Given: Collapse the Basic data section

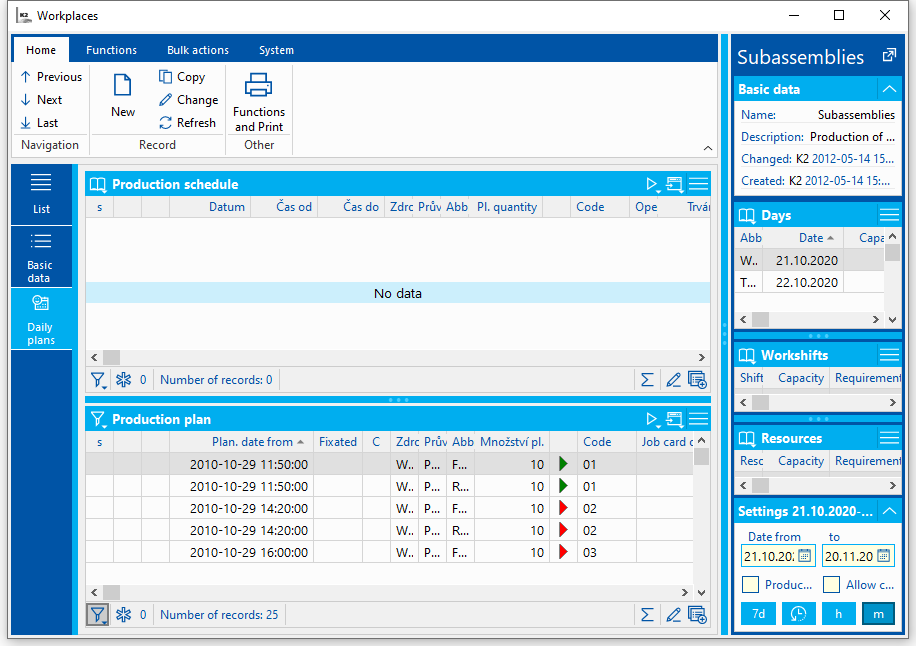Looking at the screenshot, I should click(889, 89).
